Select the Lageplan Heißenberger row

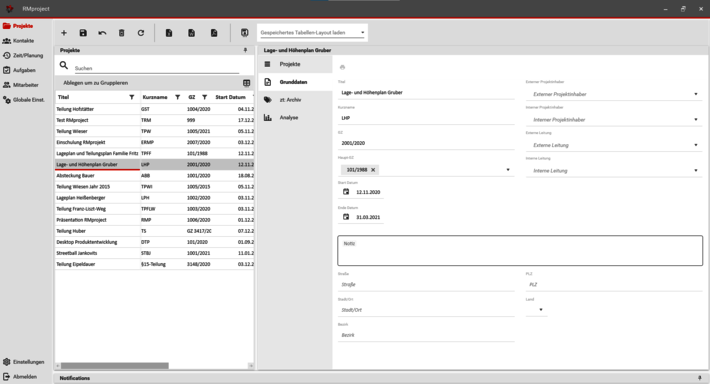[x=154, y=198]
